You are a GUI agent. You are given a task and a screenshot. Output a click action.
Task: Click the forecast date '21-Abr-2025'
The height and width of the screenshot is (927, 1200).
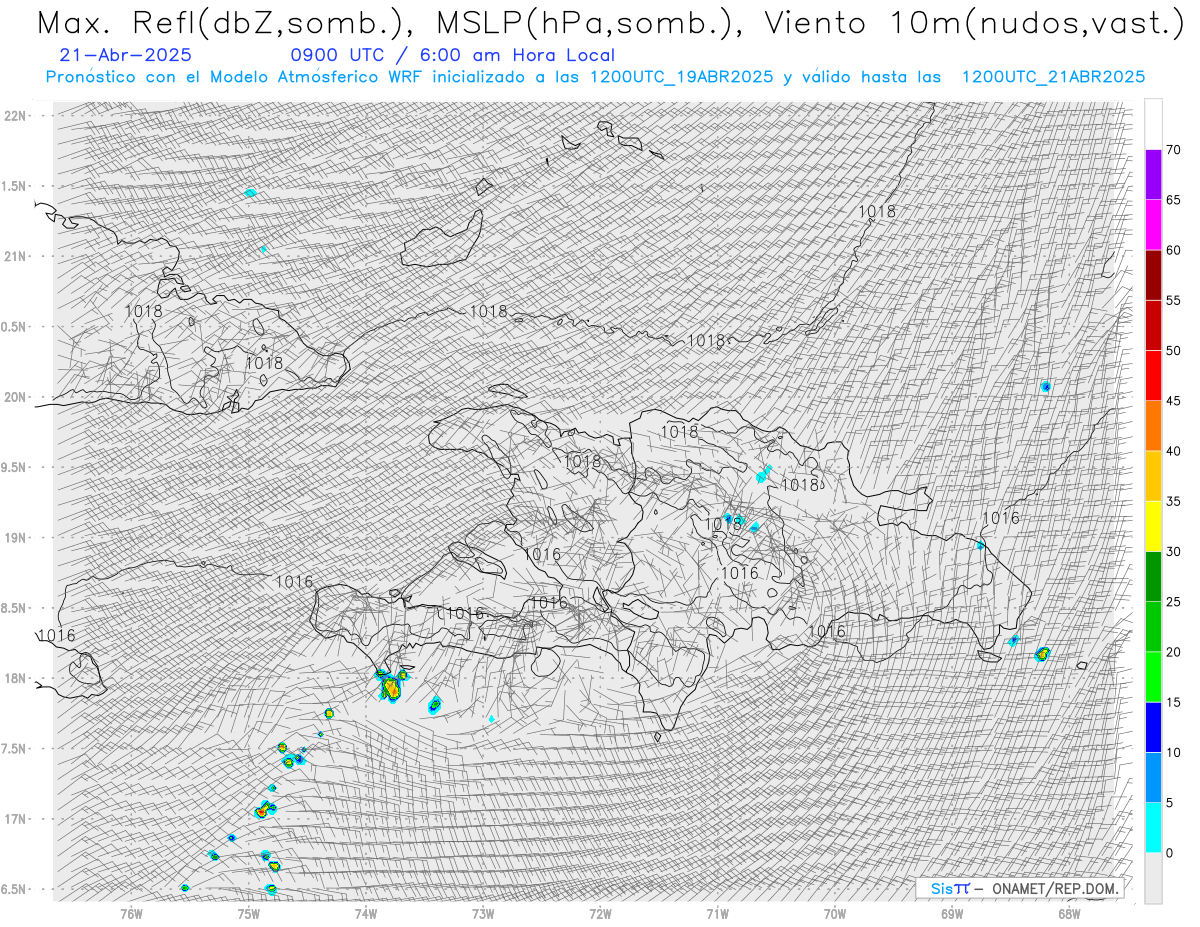(x=126, y=55)
